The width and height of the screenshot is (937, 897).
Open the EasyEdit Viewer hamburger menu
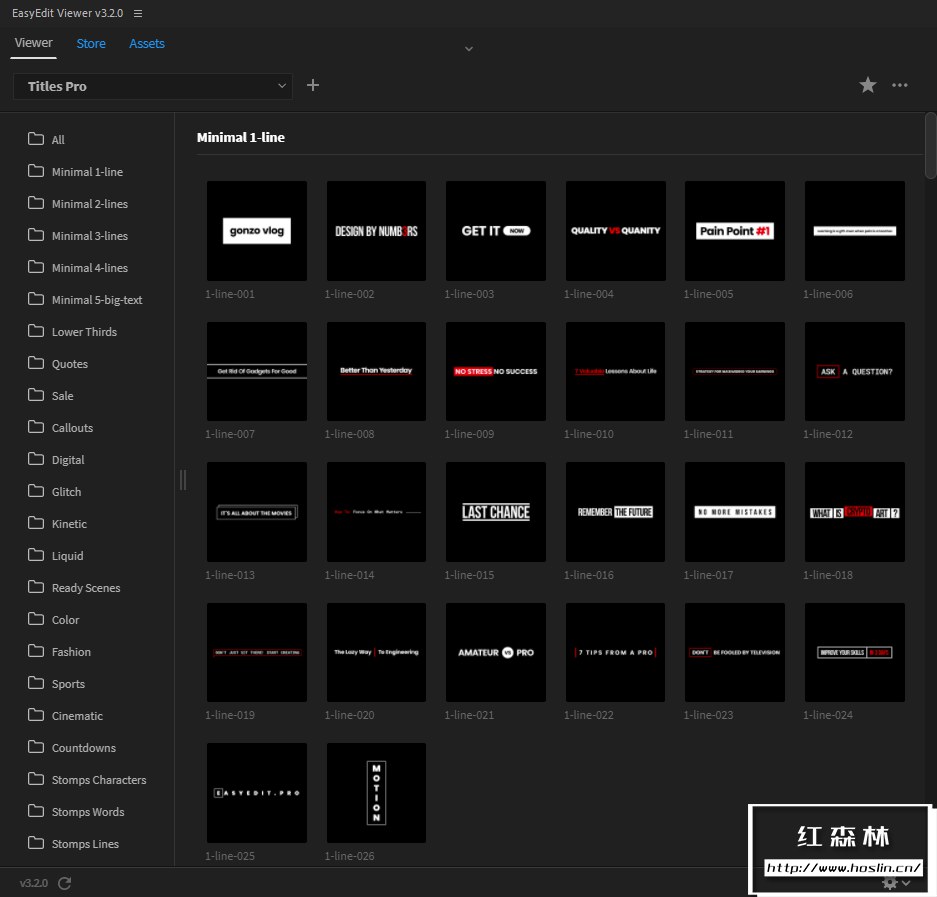click(138, 14)
